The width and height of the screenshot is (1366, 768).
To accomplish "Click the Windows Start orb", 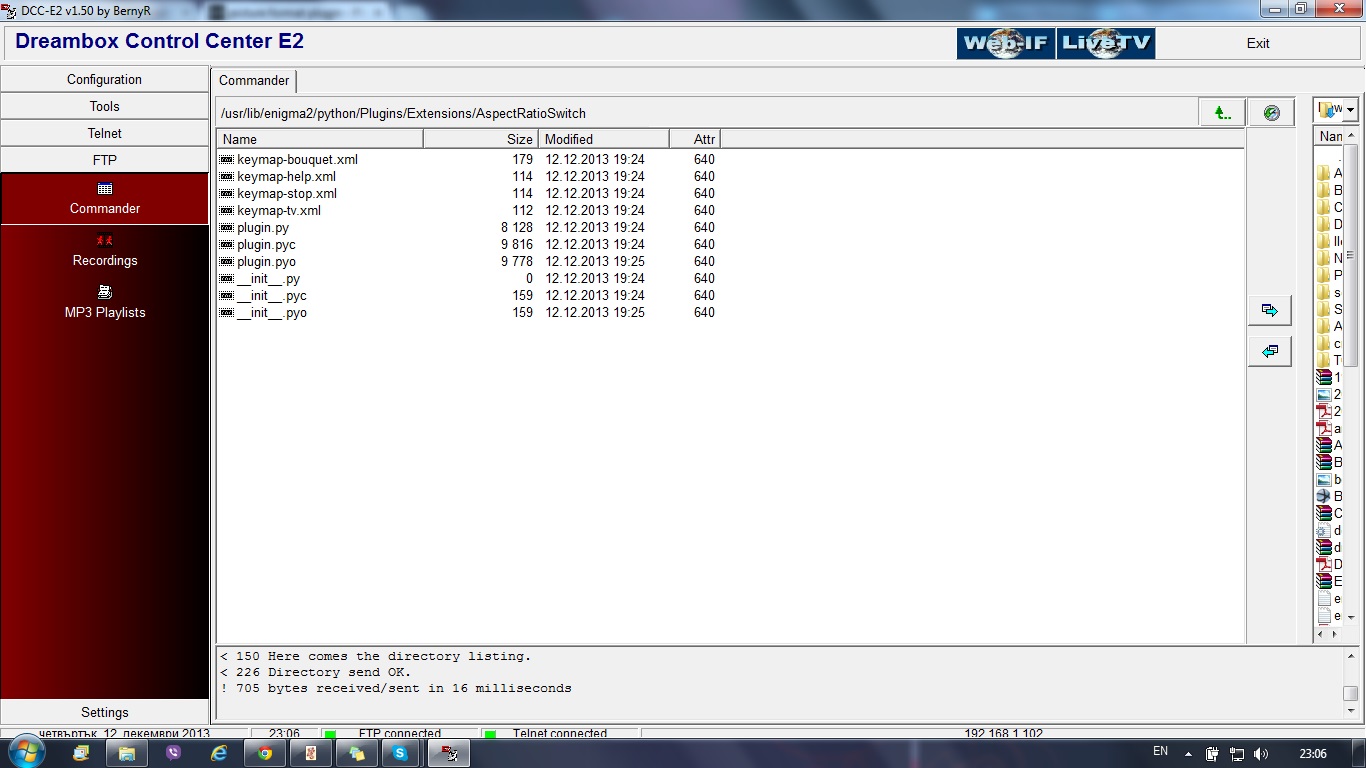I will (27, 753).
